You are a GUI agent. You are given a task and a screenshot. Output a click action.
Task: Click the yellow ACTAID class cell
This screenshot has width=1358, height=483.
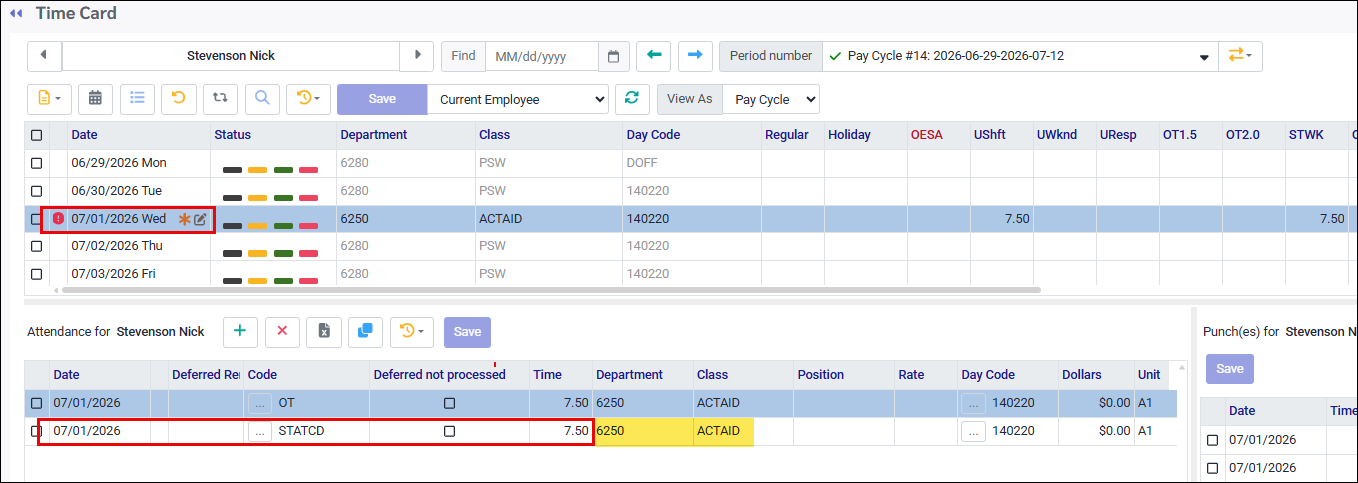(x=723, y=431)
